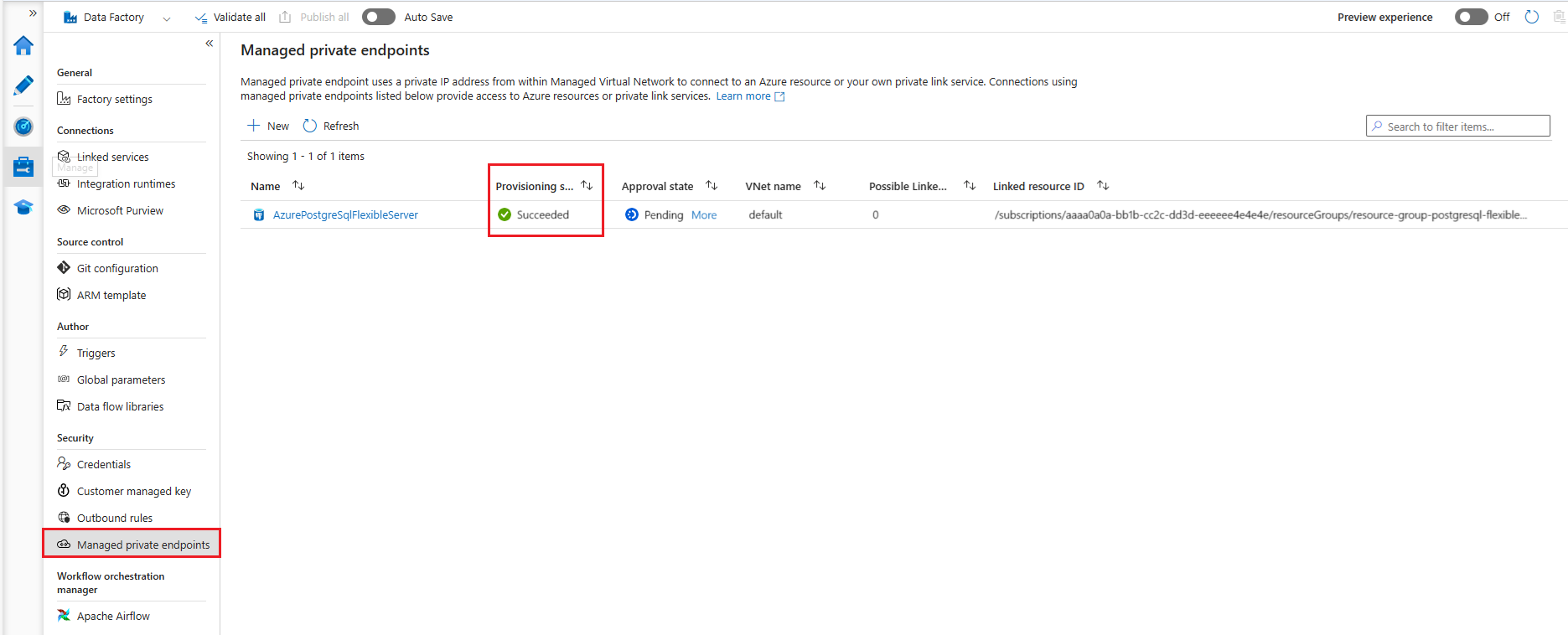Click the Triggers lightning icon
This screenshot has width=1568, height=635.
pos(64,352)
